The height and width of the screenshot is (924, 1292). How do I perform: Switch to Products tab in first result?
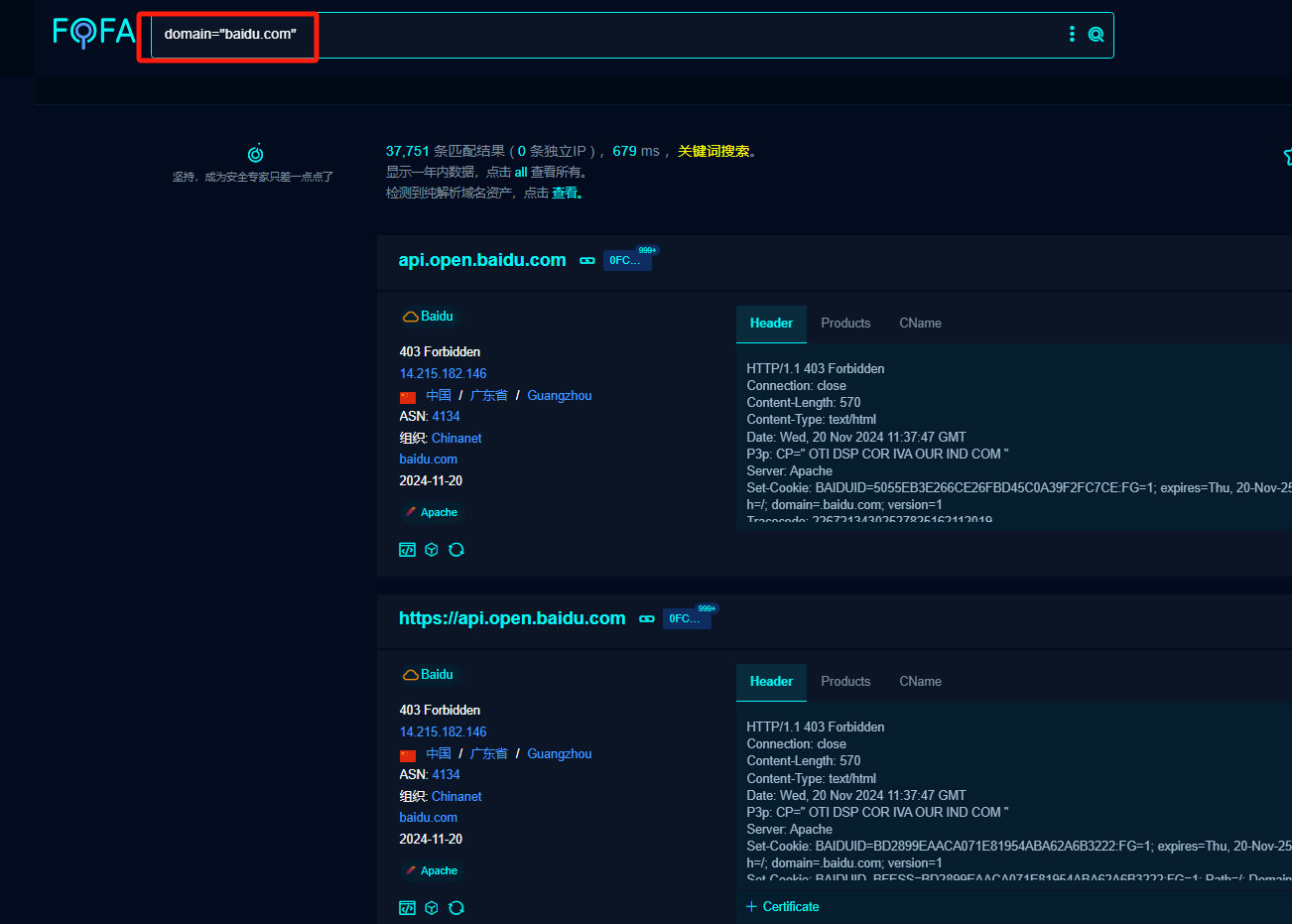pos(845,324)
